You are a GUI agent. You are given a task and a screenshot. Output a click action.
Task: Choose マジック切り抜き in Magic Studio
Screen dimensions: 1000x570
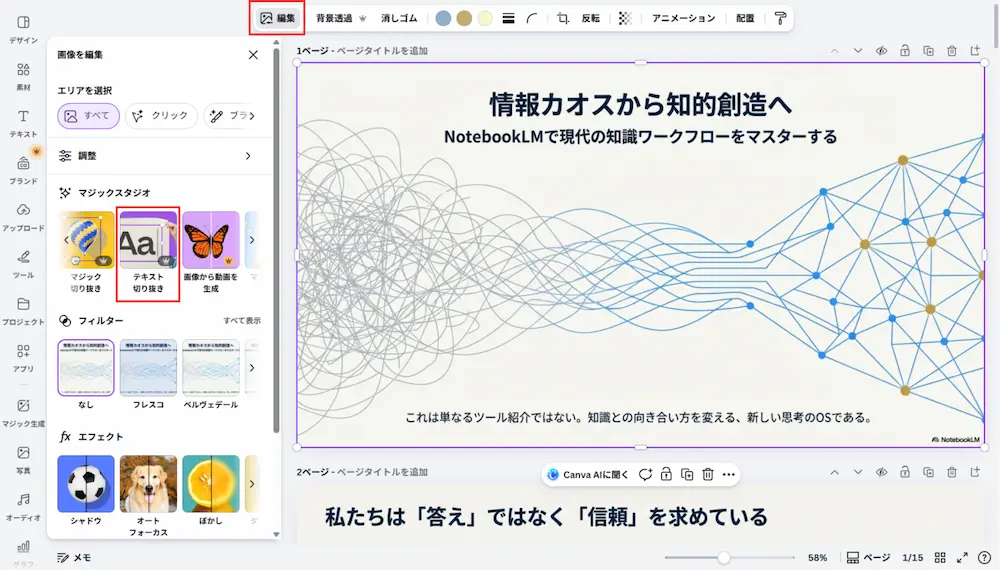pyautogui.click(x=85, y=252)
